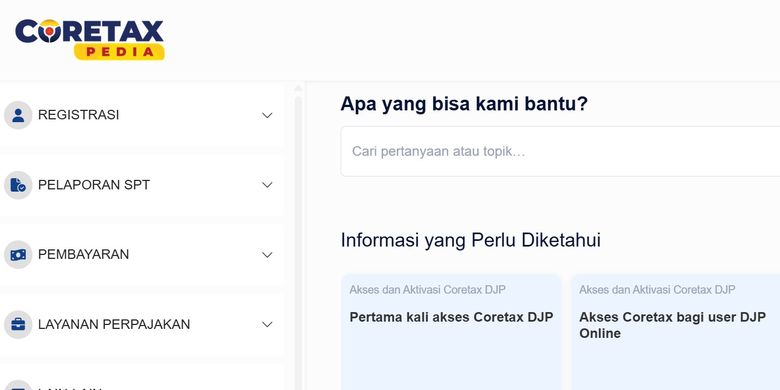Viewport: 780px width, 390px height.
Task: Click the Registrasi person icon
Action: pyautogui.click(x=18, y=115)
